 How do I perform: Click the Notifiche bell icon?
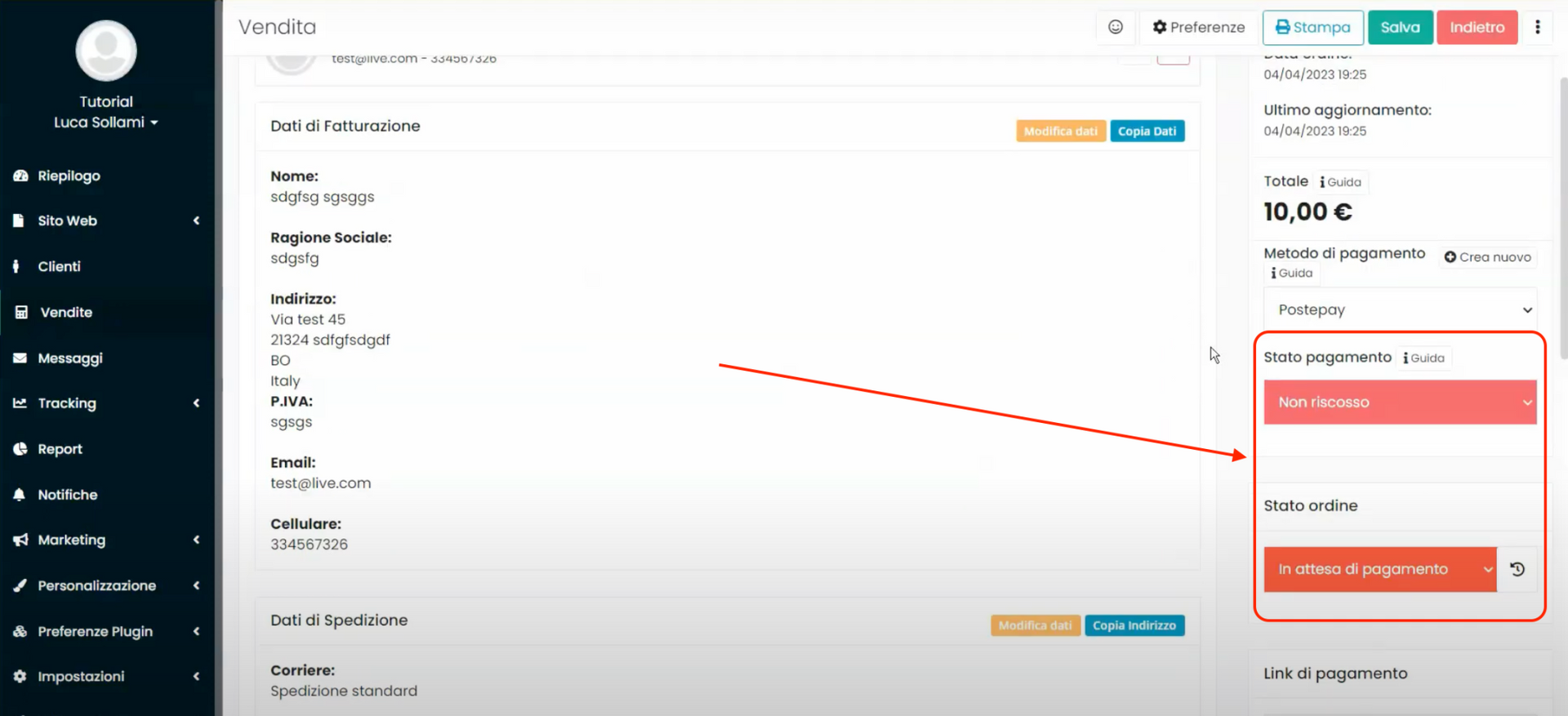pyautogui.click(x=20, y=495)
